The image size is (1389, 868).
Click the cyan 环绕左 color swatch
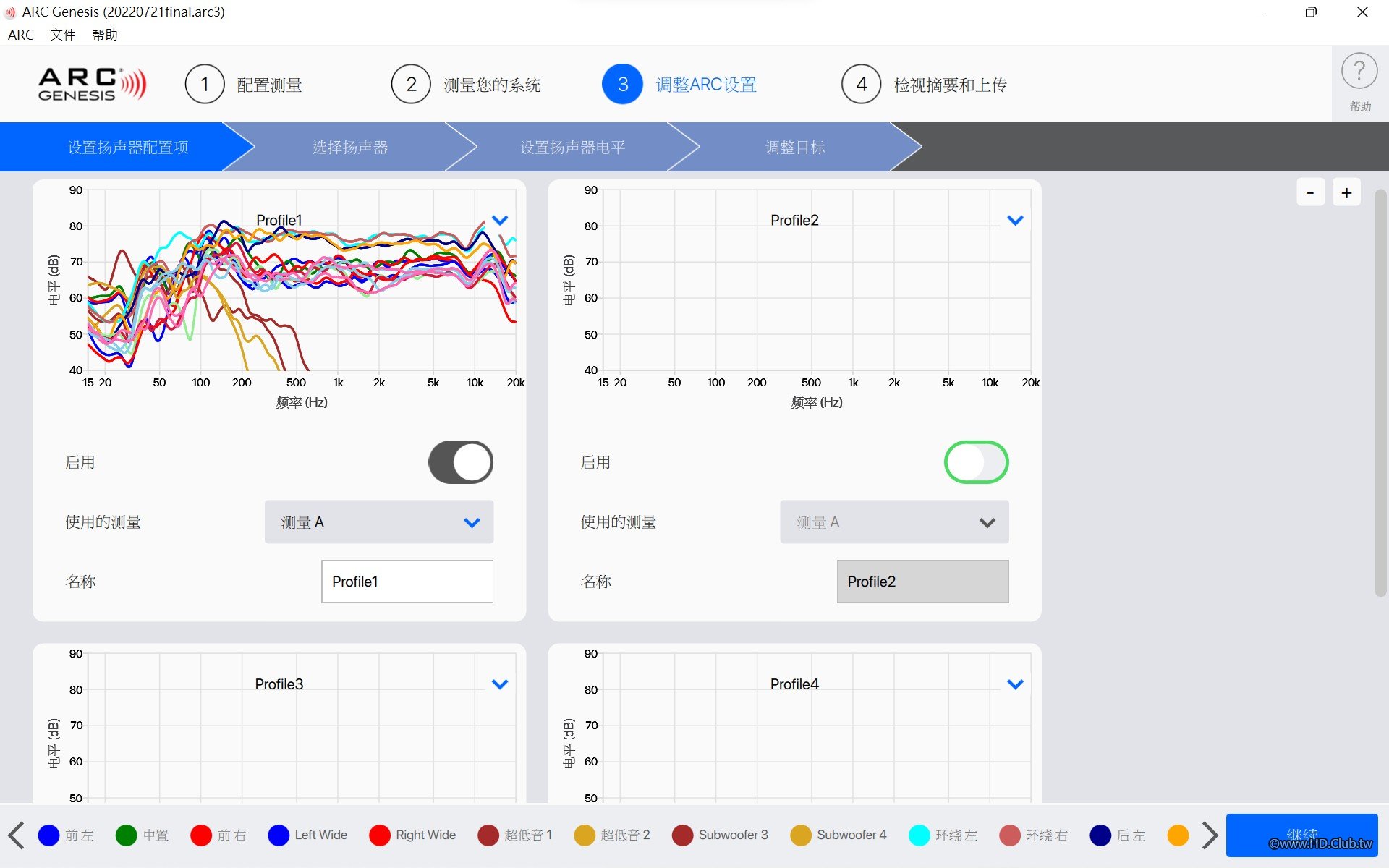919,835
